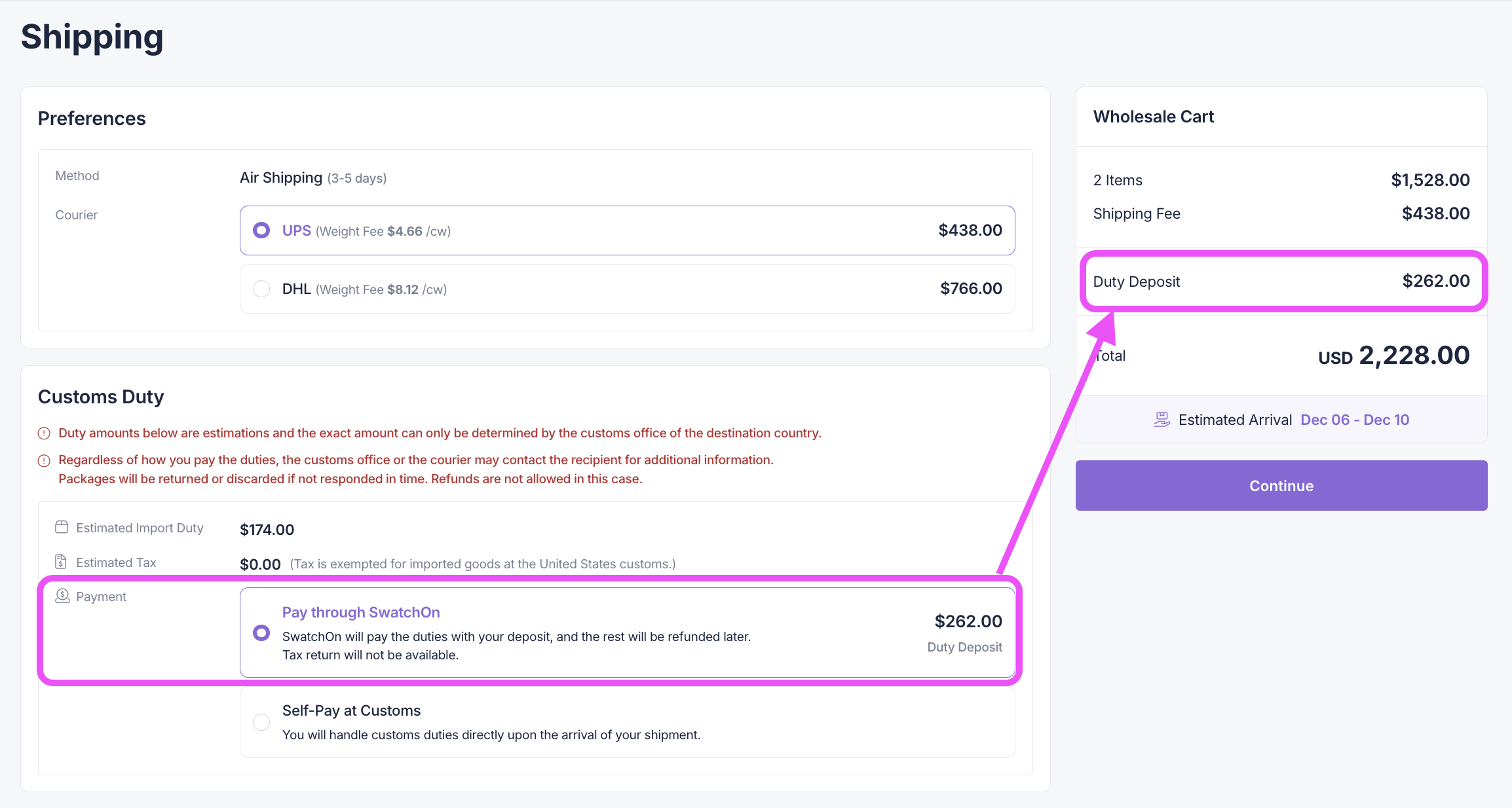Viewport: 1512px width, 808px height.
Task: Click the USD 2,228.00 total amount
Action: [1394, 356]
